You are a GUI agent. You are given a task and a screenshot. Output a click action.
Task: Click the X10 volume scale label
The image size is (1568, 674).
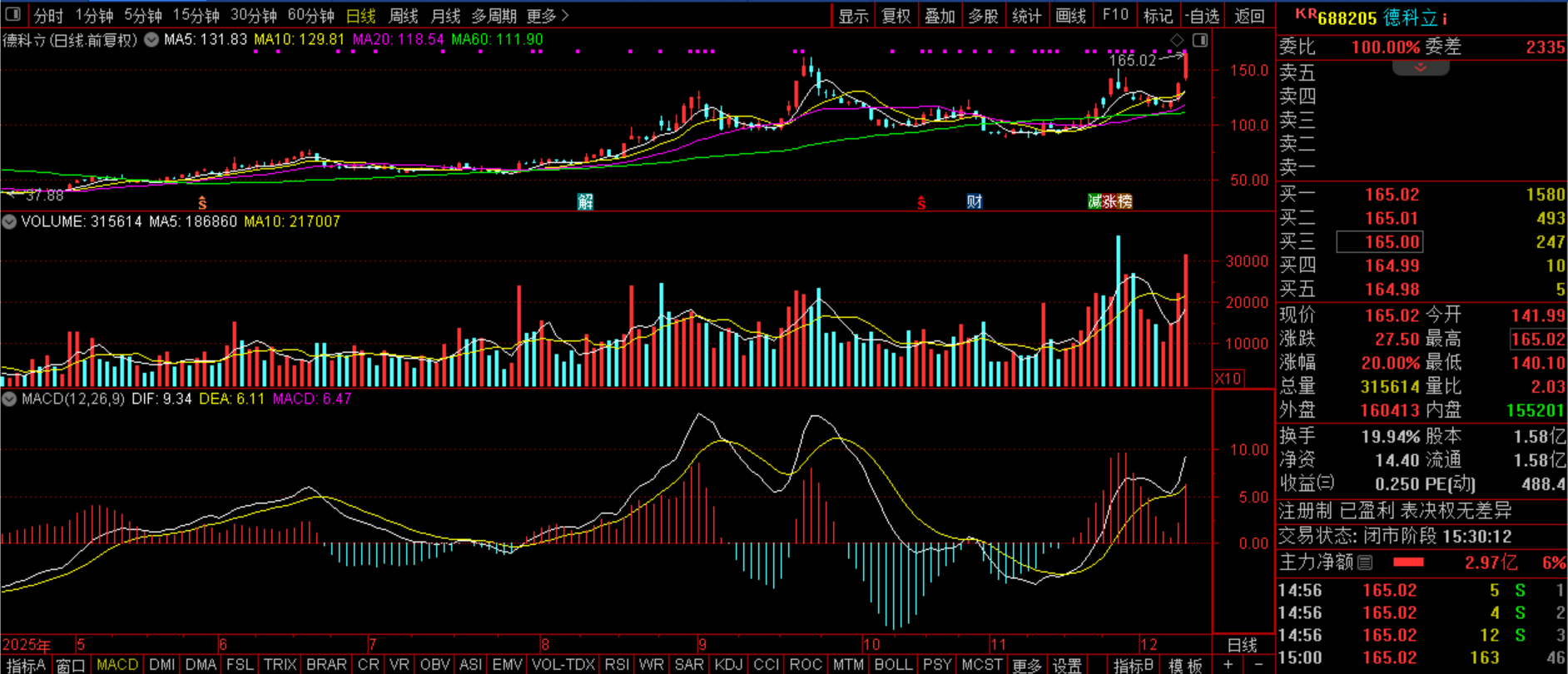[x=1228, y=379]
